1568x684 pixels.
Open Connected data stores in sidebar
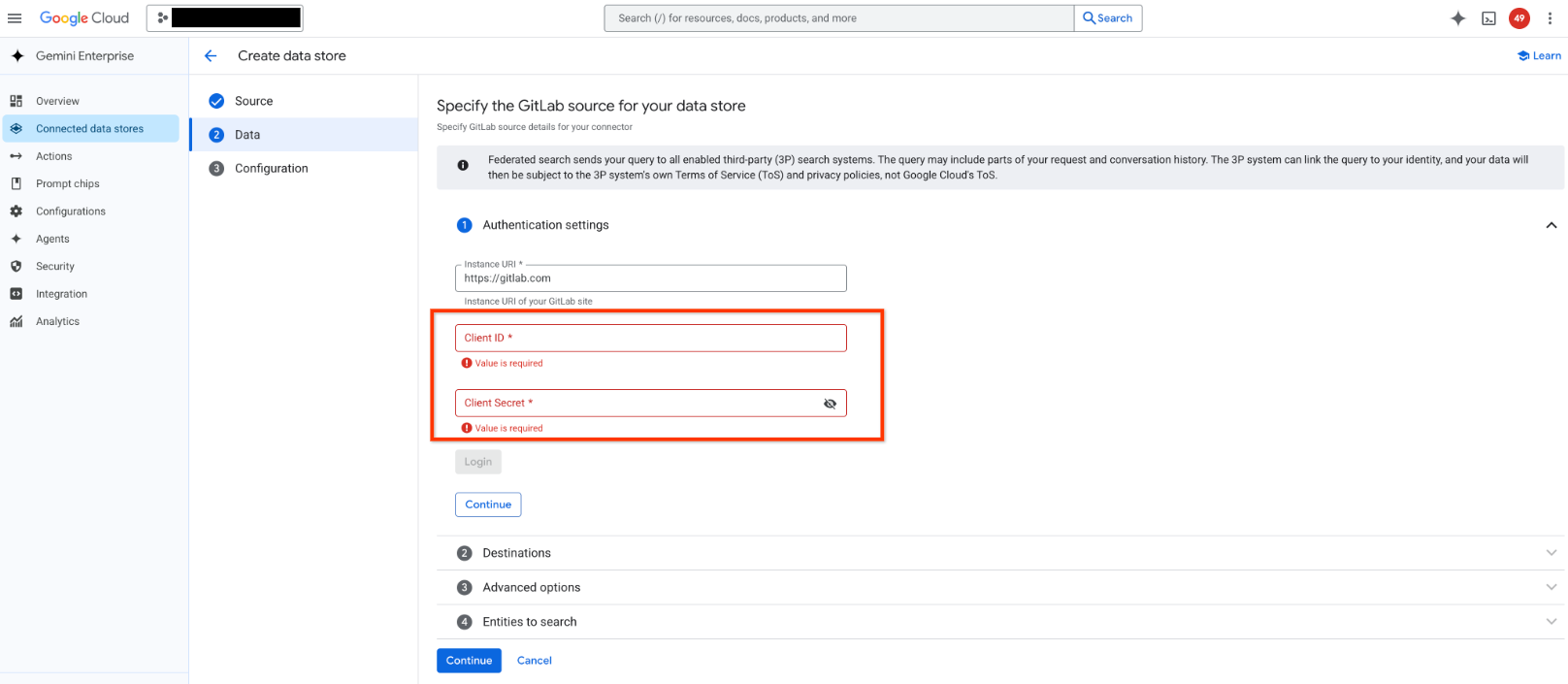pyautogui.click(x=89, y=129)
